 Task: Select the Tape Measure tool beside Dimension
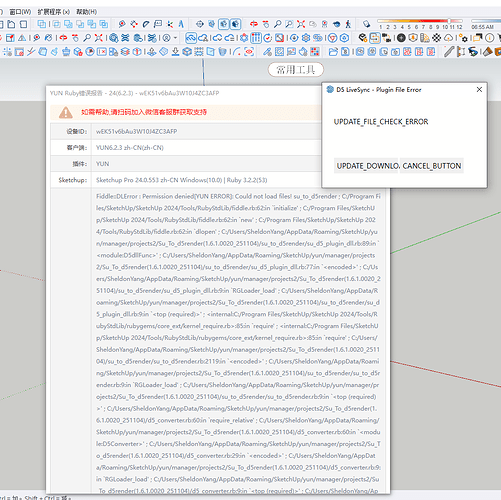(x=122, y=24)
